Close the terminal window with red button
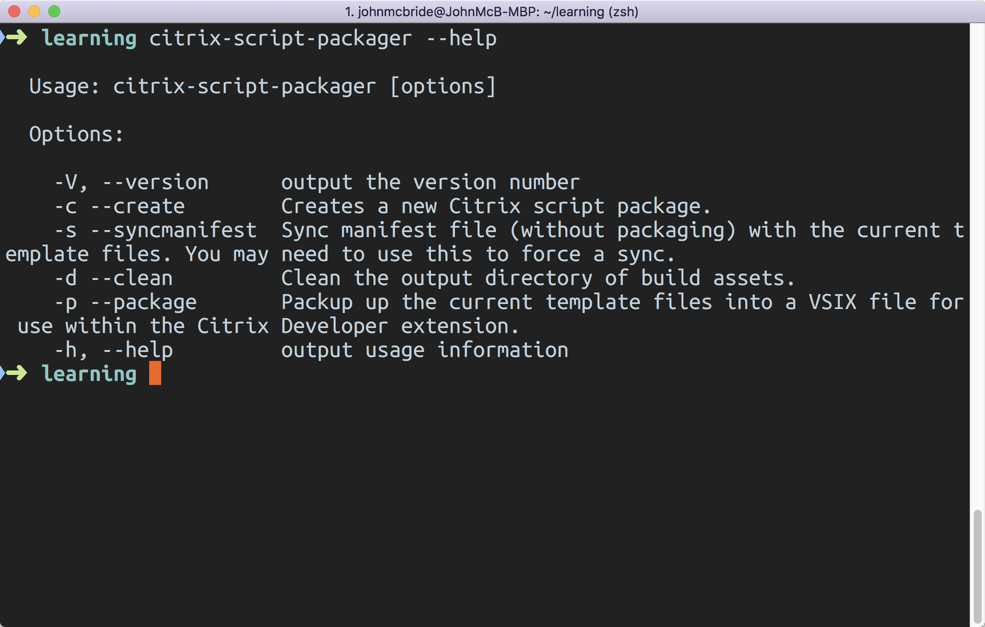The width and height of the screenshot is (985, 627). click(x=14, y=11)
